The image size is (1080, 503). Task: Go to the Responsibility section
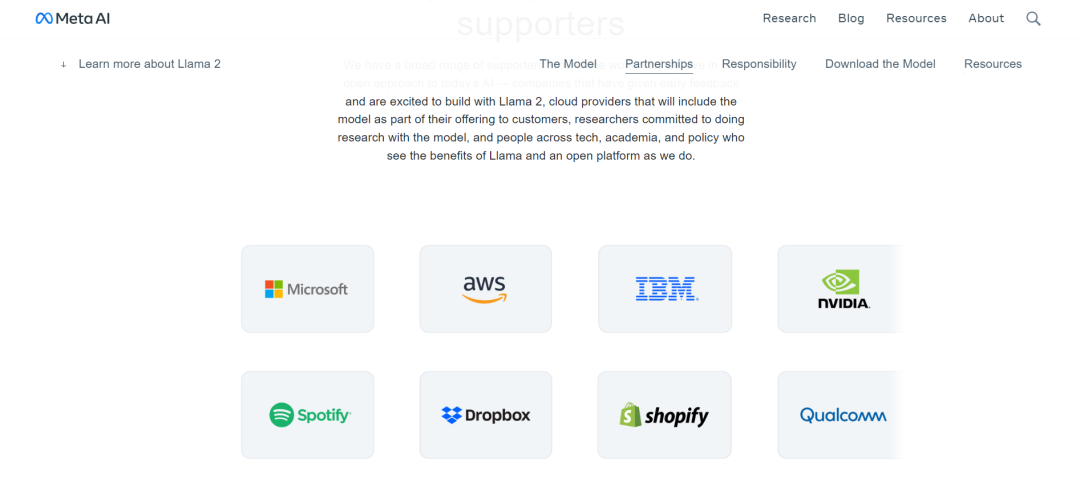point(759,64)
